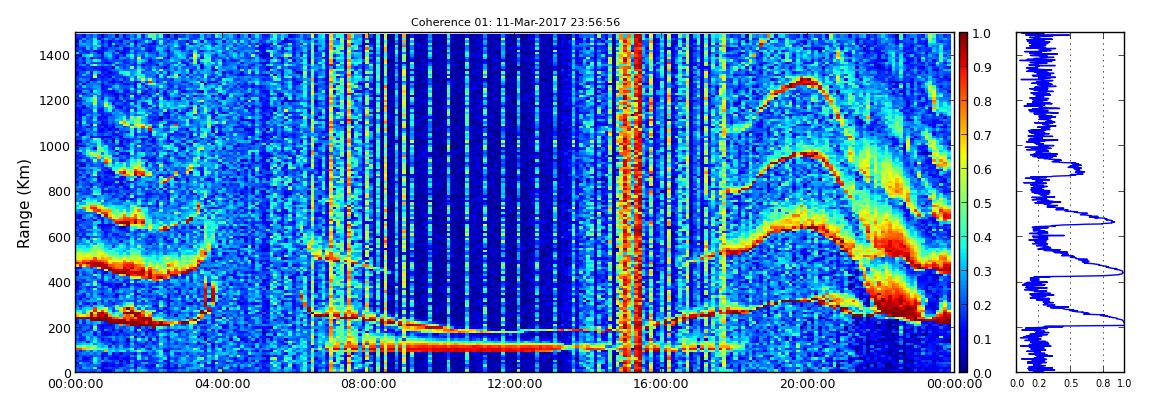Click the 1200 range tick label

pyautogui.click(x=56, y=100)
